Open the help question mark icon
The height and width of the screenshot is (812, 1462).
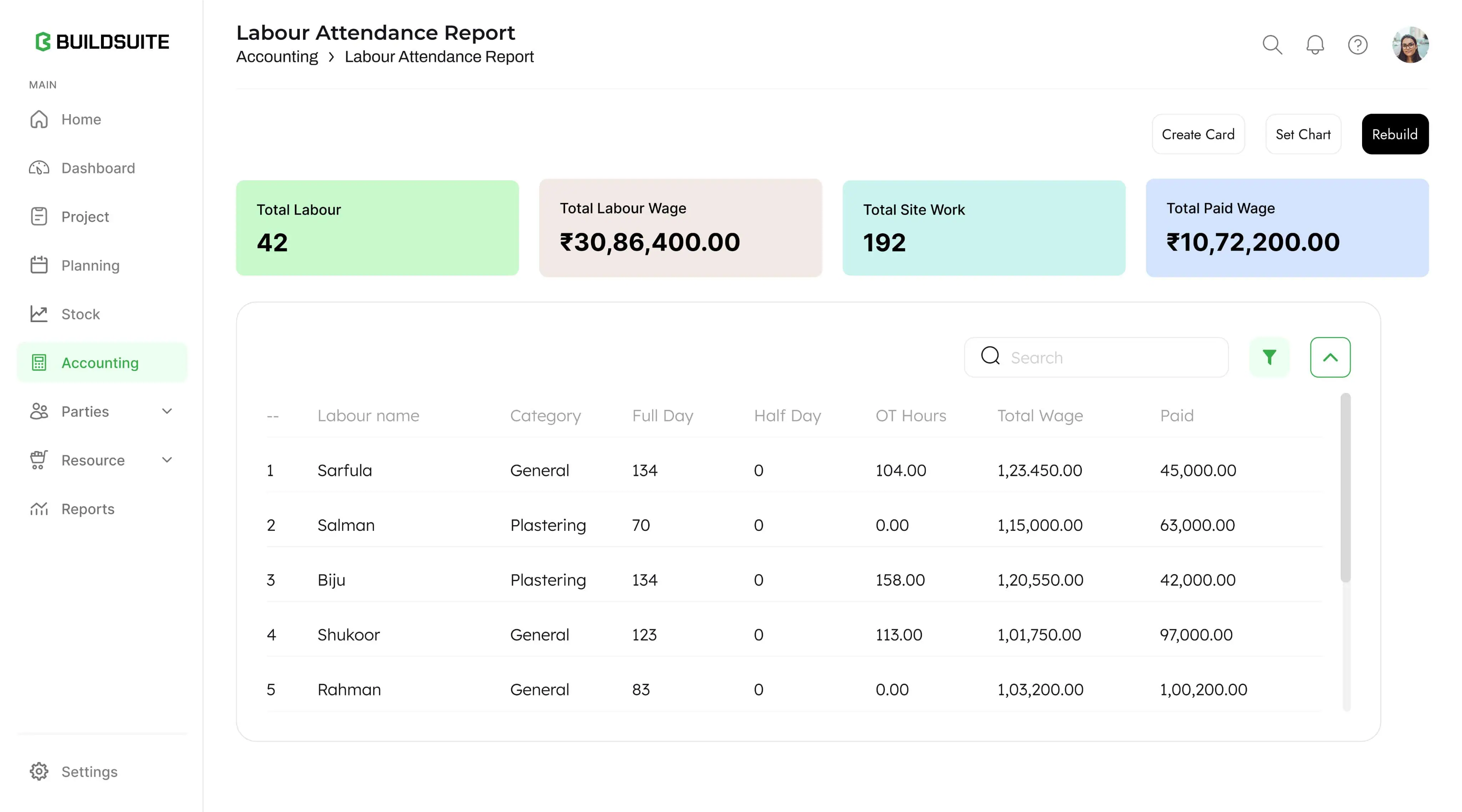(x=1357, y=45)
